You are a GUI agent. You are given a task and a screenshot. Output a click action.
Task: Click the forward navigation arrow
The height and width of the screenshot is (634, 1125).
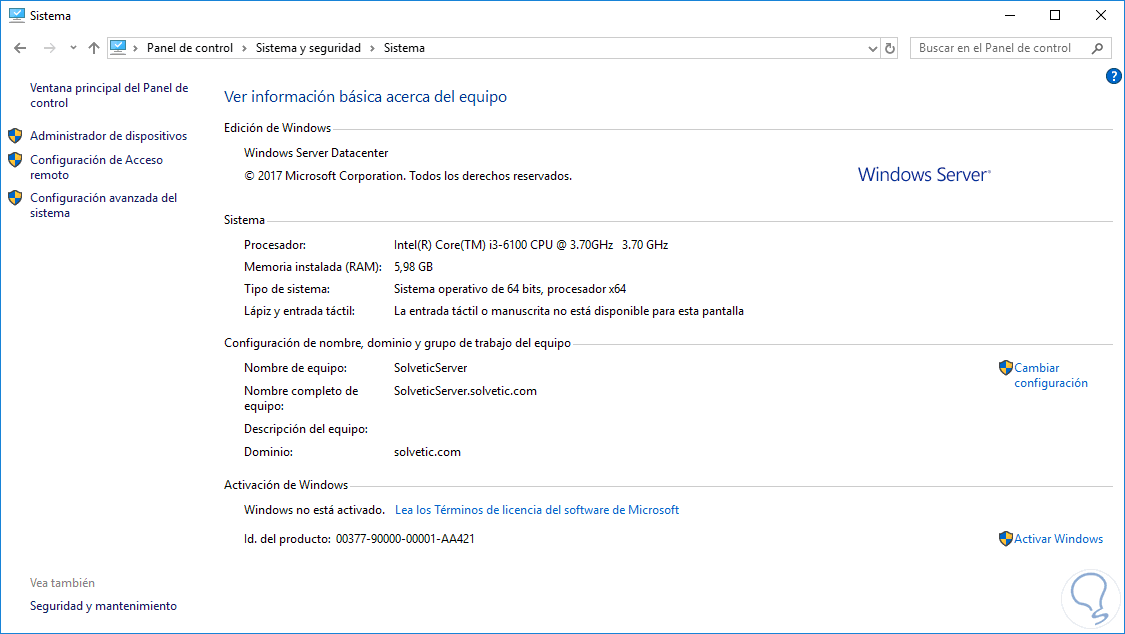pos(49,48)
